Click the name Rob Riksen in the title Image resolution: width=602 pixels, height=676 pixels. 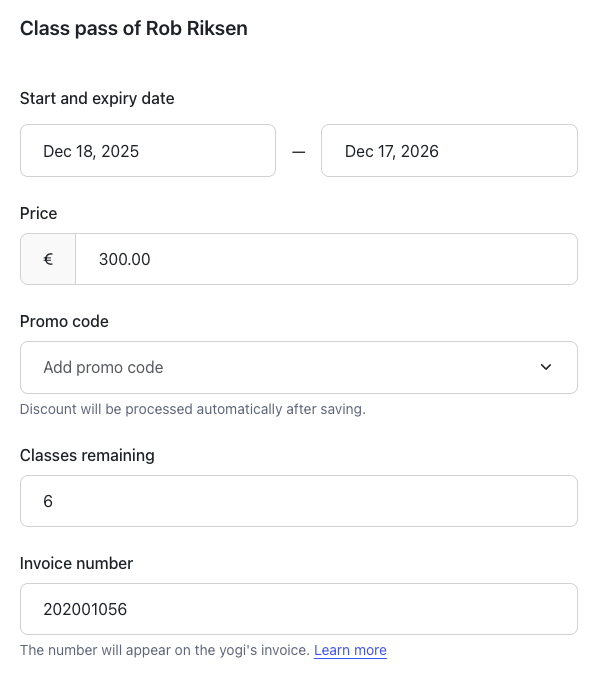click(x=197, y=28)
